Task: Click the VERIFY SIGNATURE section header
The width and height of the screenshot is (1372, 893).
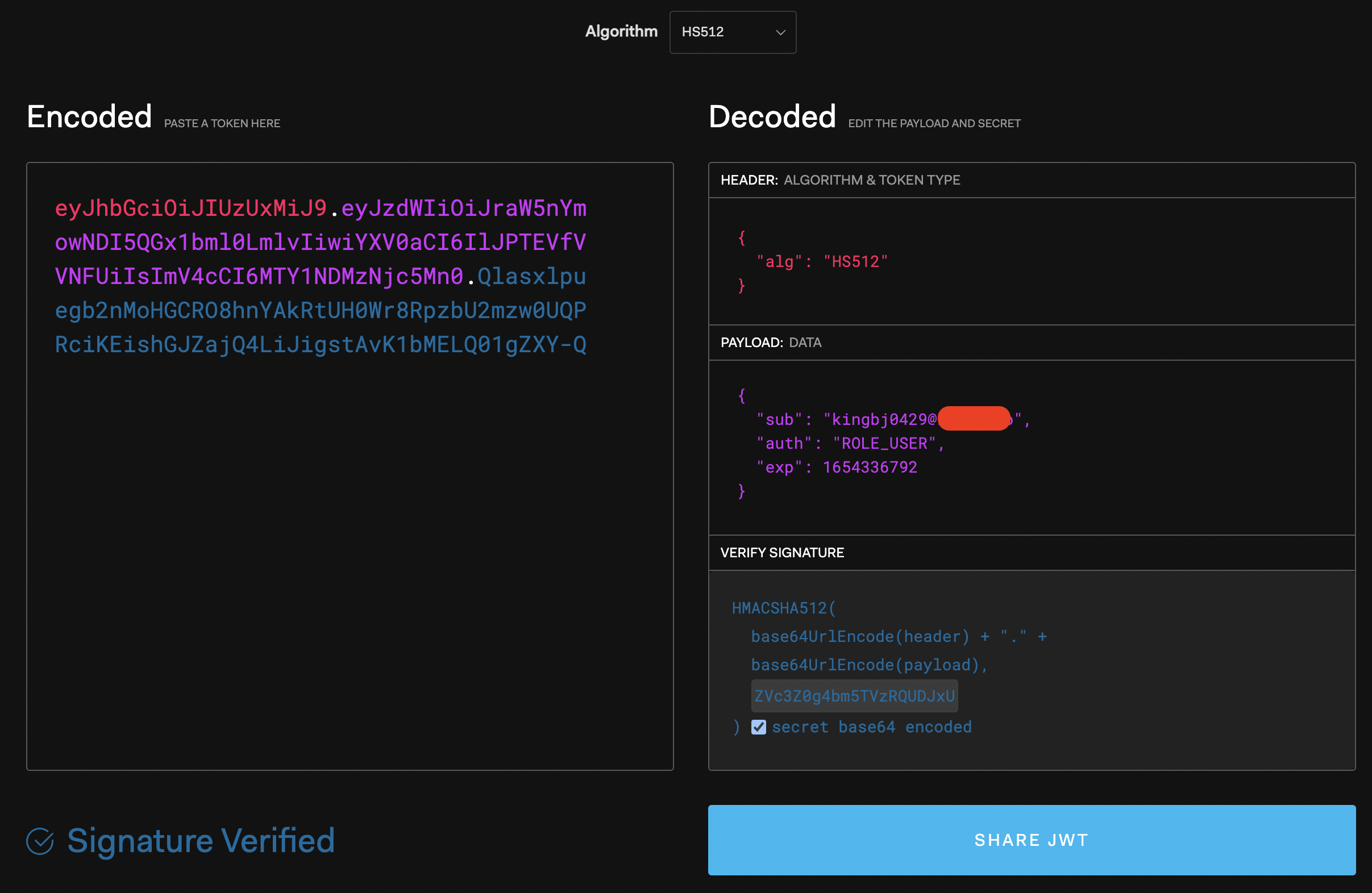Action: tap(781, 553)
